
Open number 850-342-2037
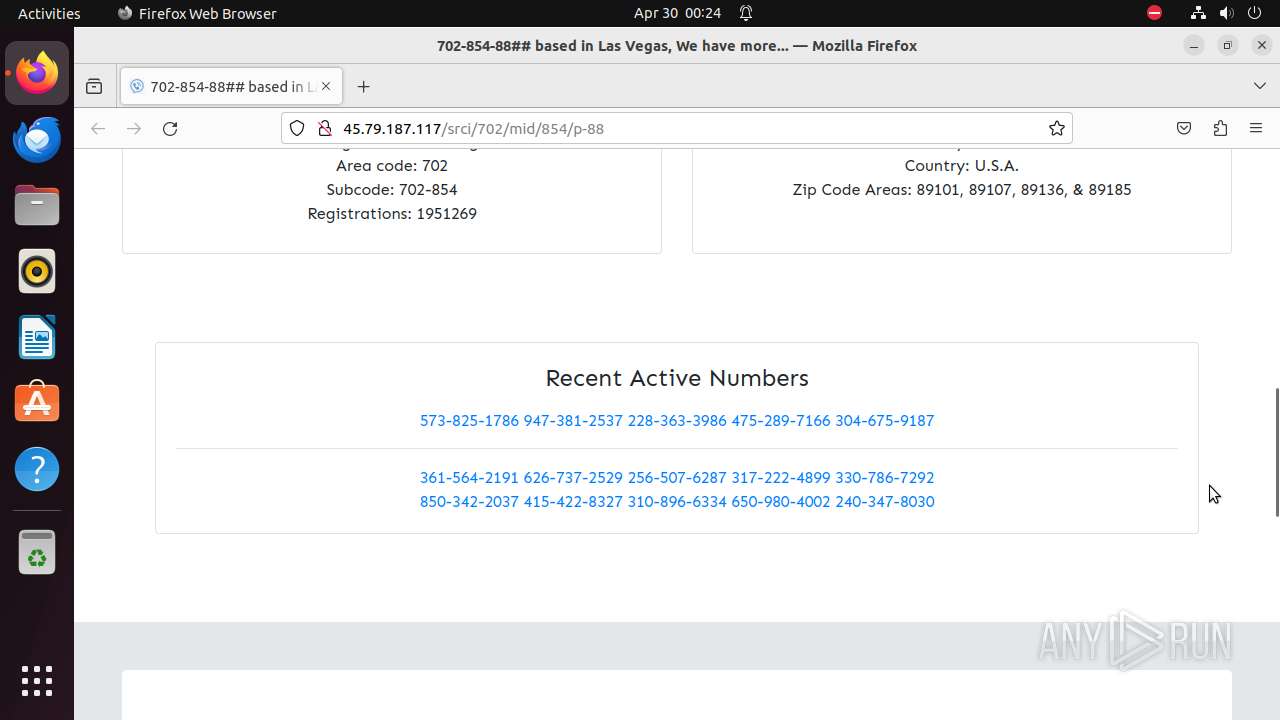point(469,502)
